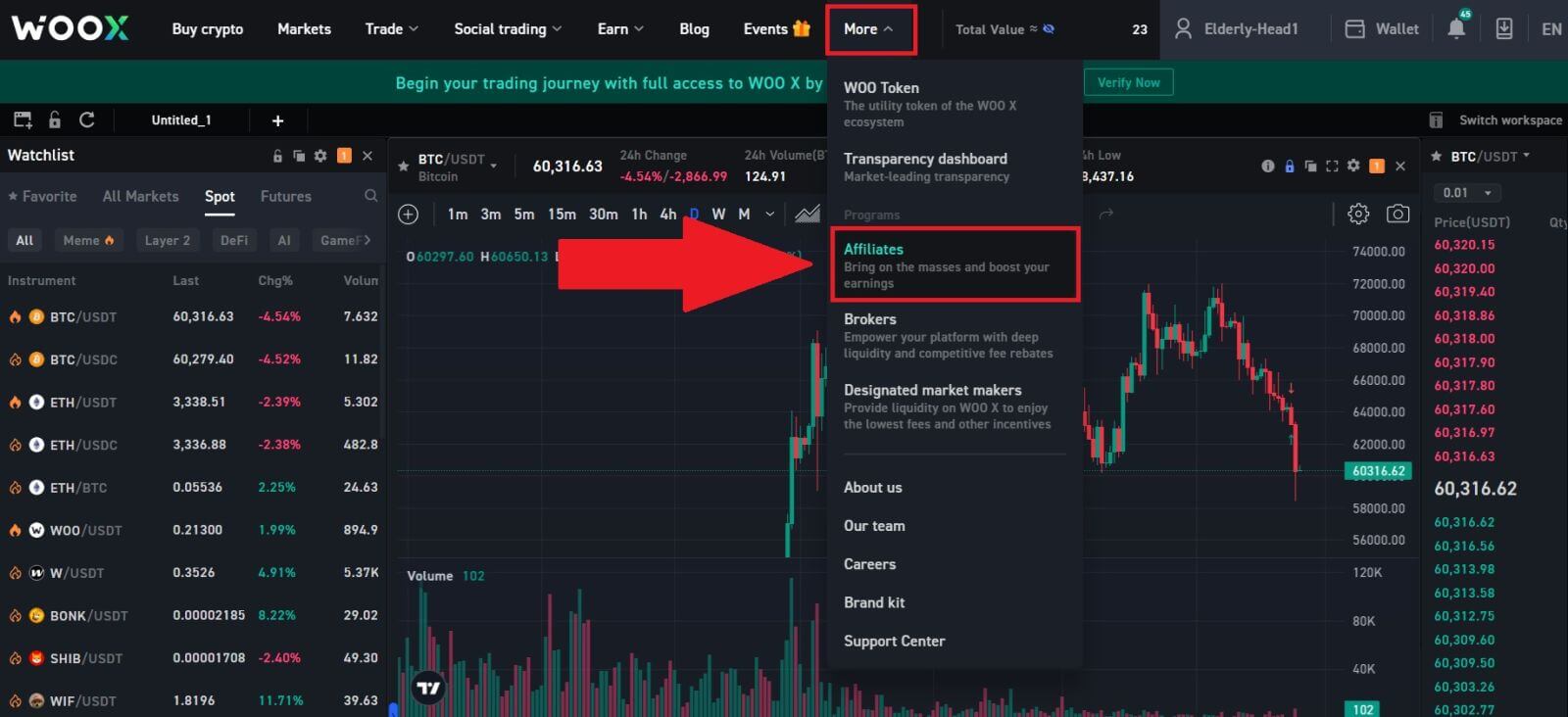Image resolution: width=1568 pixels, height=717 pixels.
Task: Expand the chart BTC/USDT pair selector
Action: pyautogui.click(x=493, y=166)
